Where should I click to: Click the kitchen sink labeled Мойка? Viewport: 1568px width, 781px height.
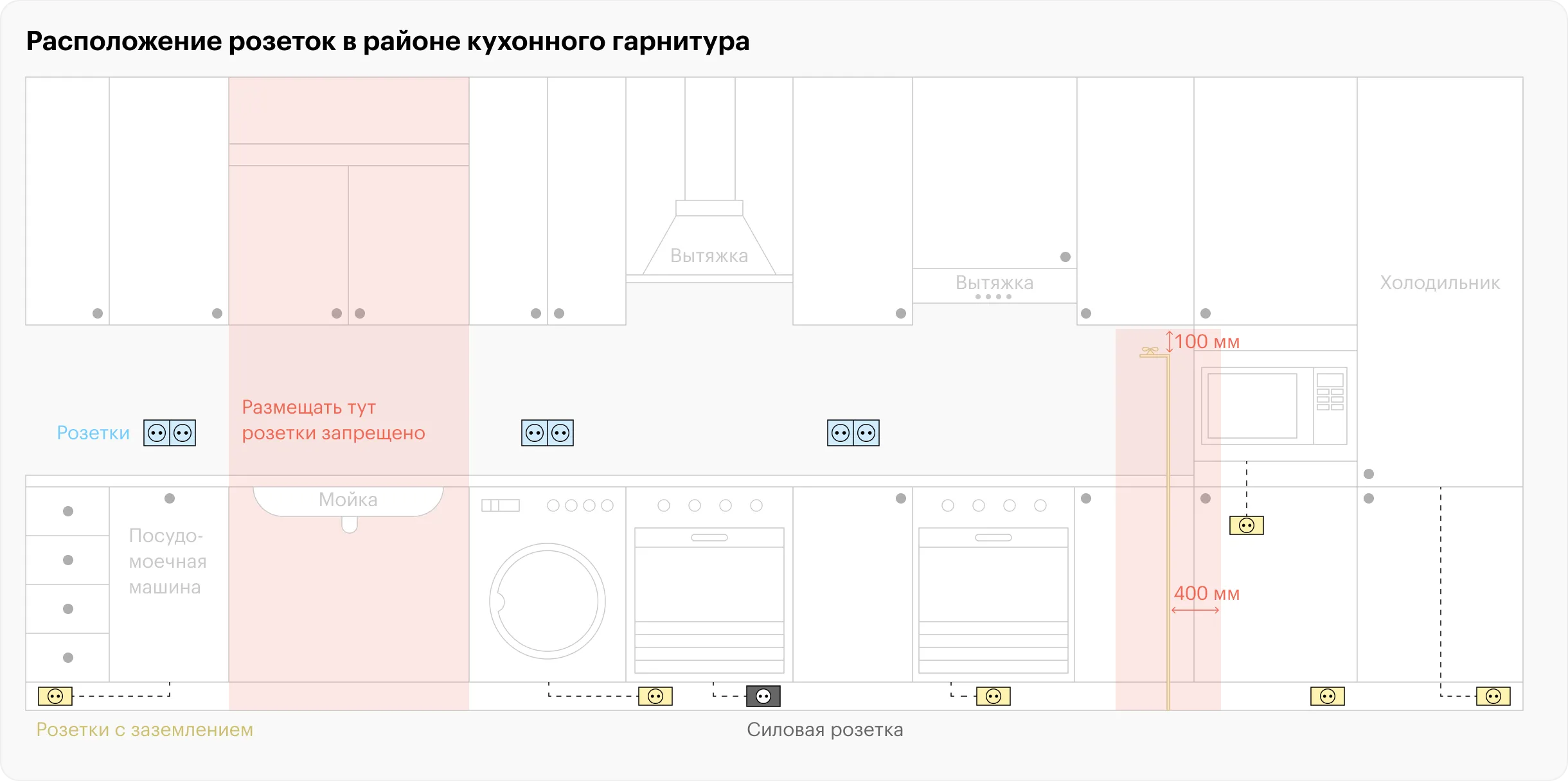coord(348,500)
